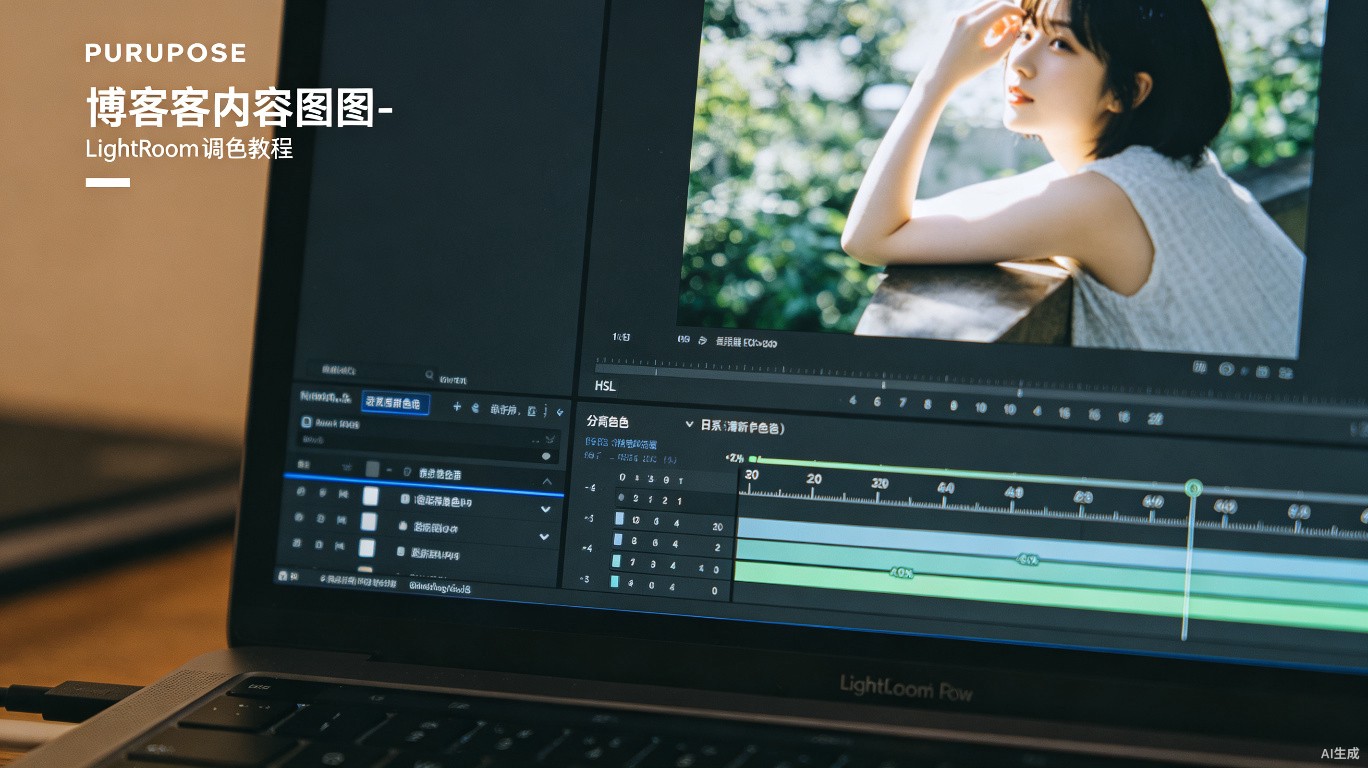
Task: Click the search magnifier icon above the panel
Action: pos(429,375)
